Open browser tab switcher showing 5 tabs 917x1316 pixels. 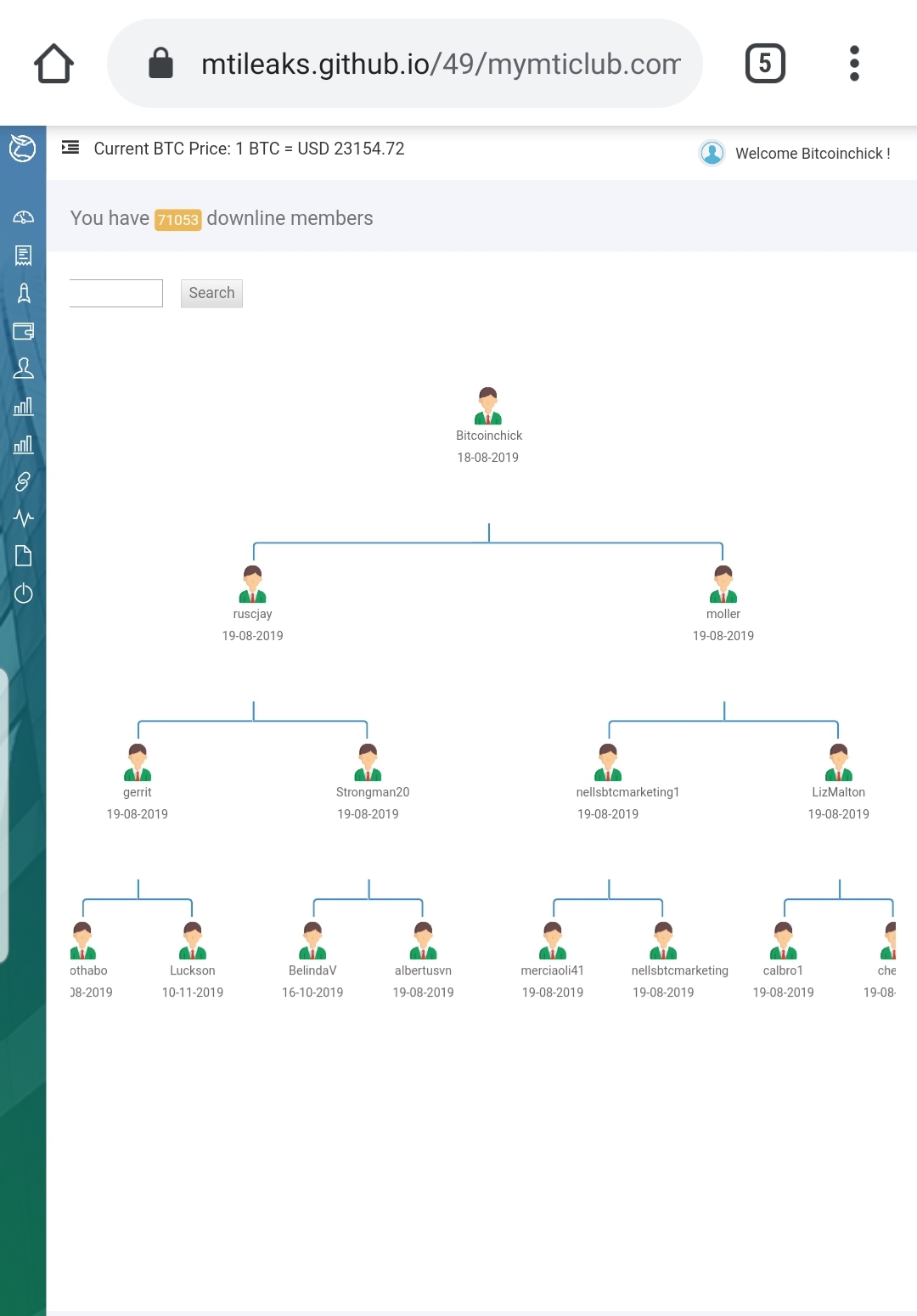point(765,64)
